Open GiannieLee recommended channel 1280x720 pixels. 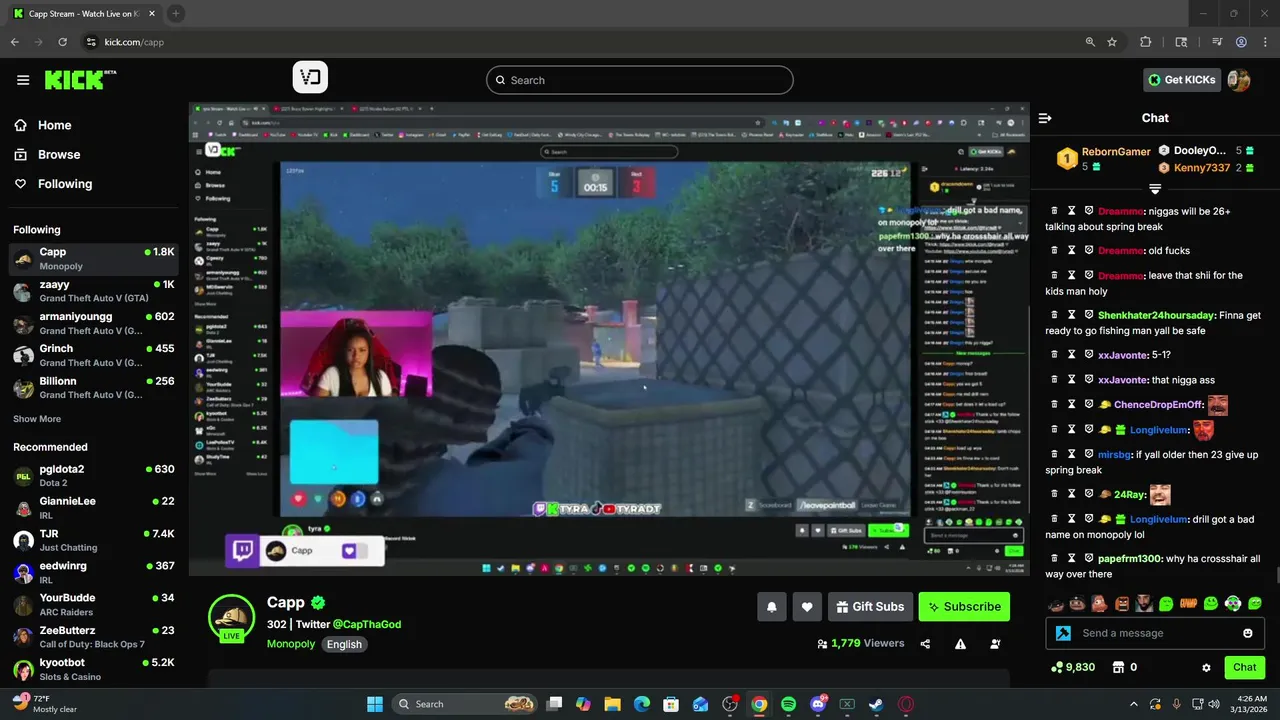[93, 507]
